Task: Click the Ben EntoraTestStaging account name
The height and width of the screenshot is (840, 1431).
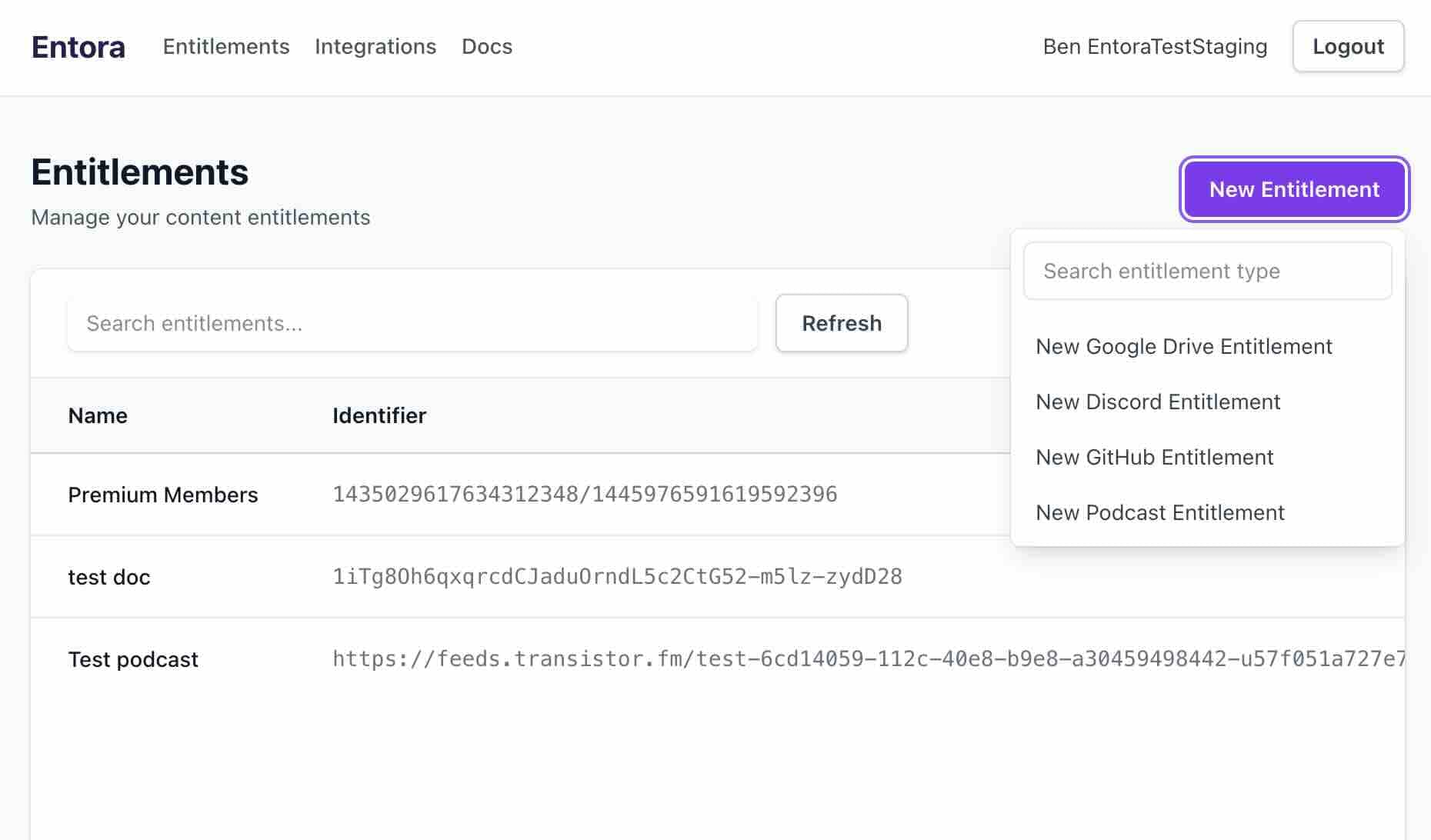Action: [x=1155, y=46]
